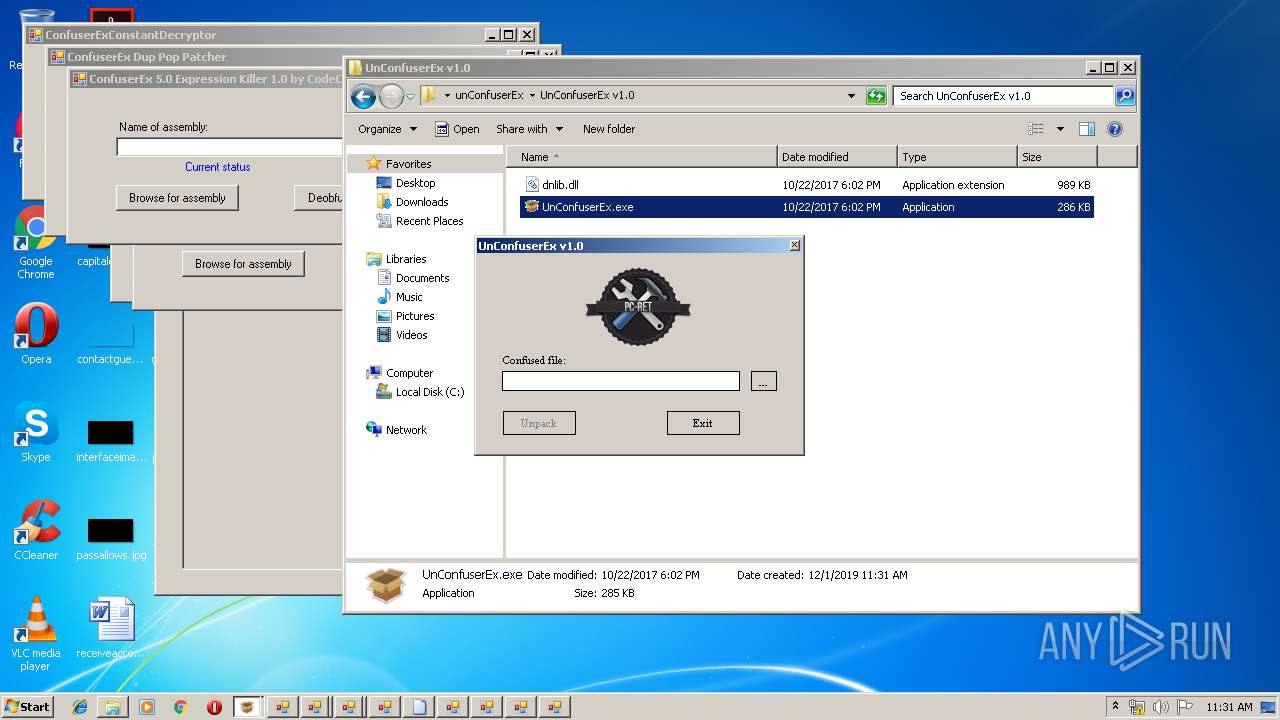Open the address bar history dropdown

851,96
